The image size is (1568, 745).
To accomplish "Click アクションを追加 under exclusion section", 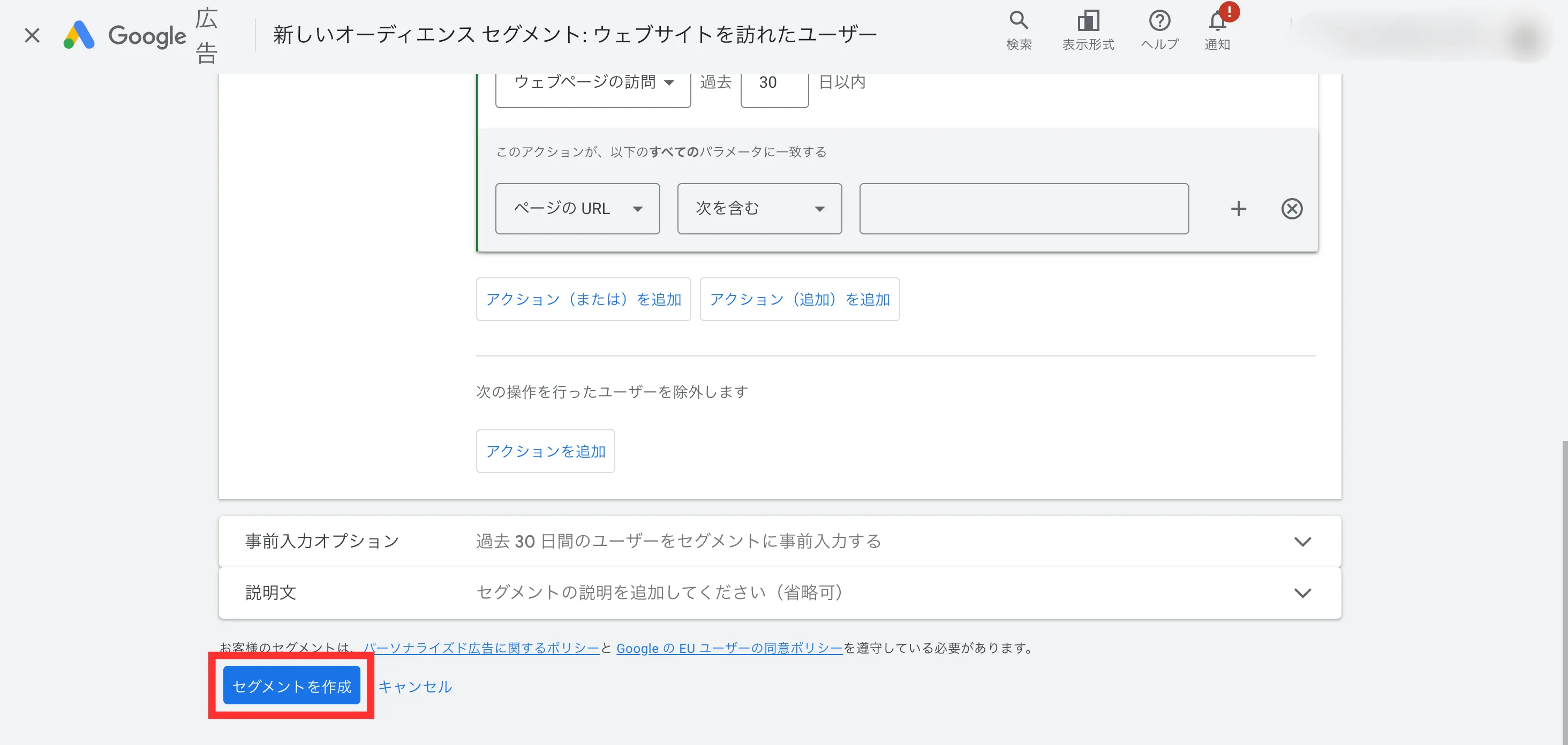I will (x=545, y=451).
